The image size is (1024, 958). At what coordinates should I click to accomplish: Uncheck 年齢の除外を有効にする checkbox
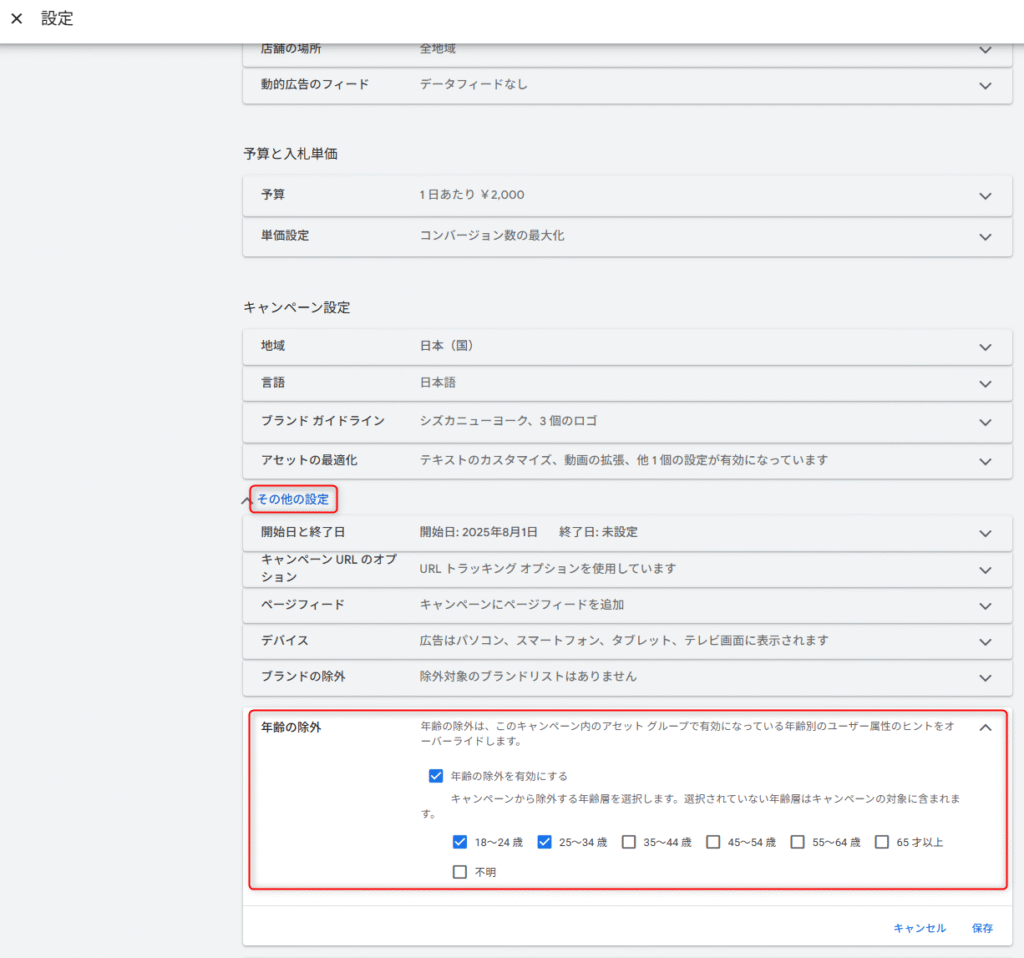[x=436, y=776]
